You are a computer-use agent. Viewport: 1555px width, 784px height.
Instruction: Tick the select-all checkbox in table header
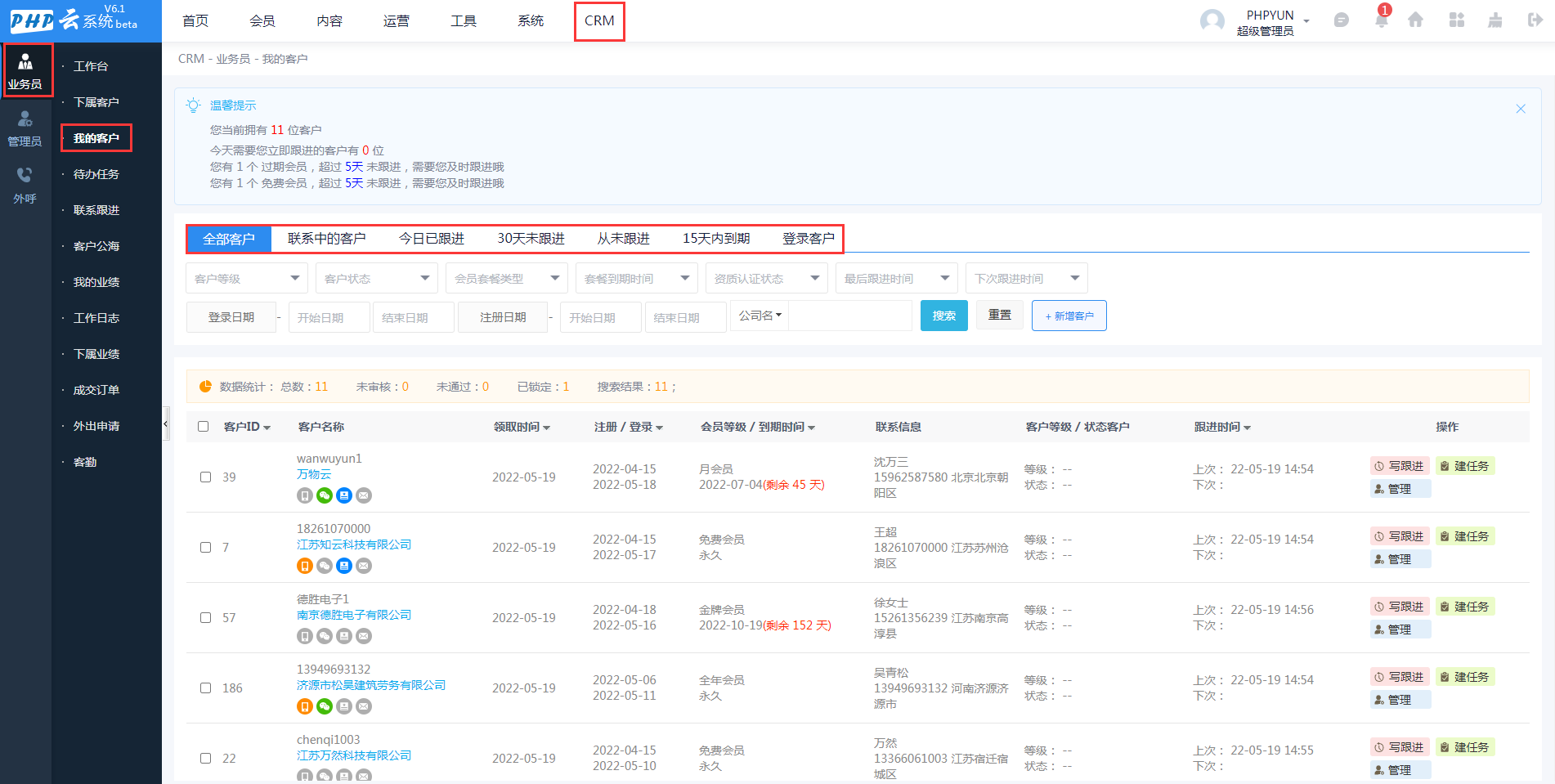click(x=204, y=427)
